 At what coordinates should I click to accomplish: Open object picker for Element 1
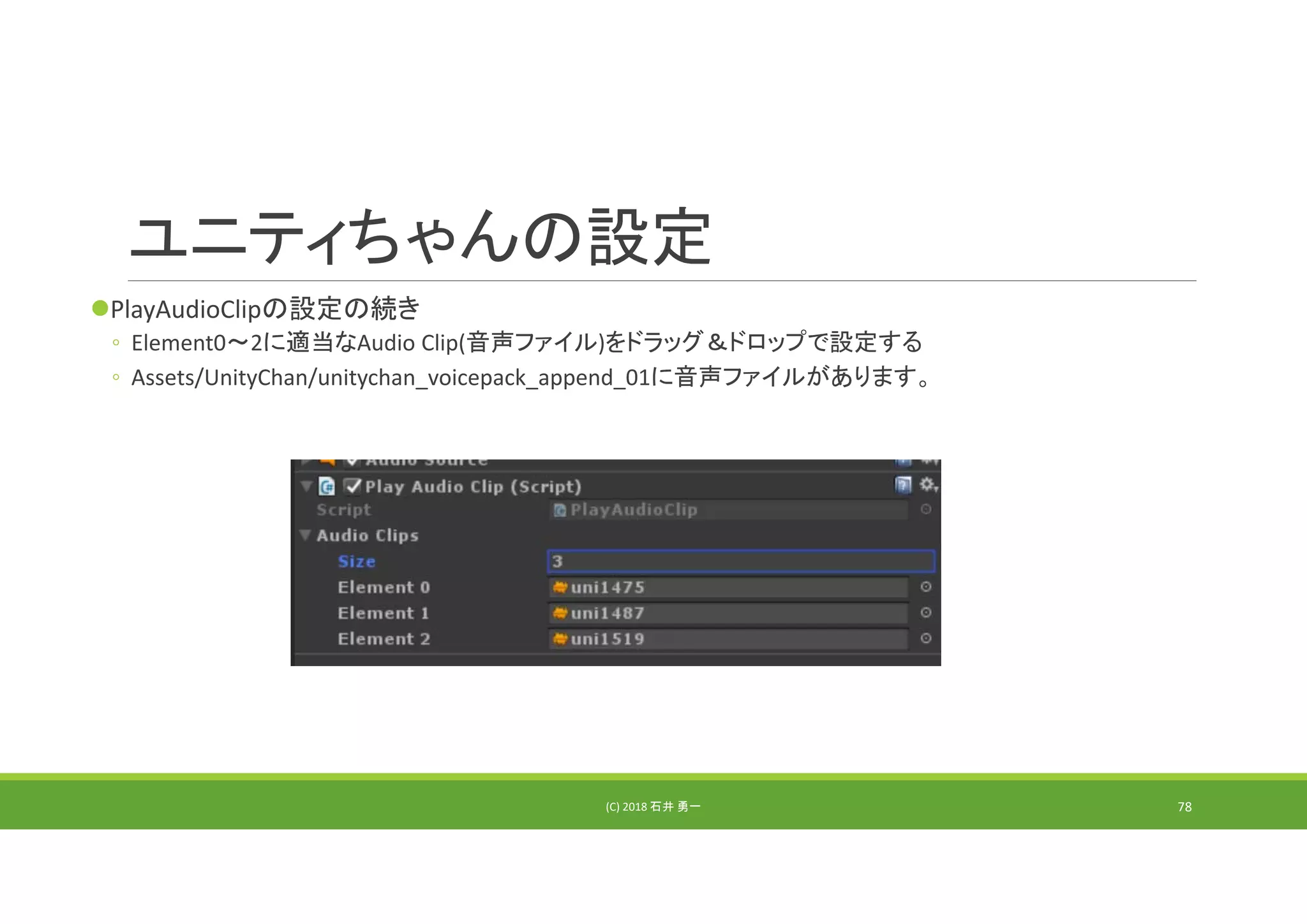(x=926, y=613)
